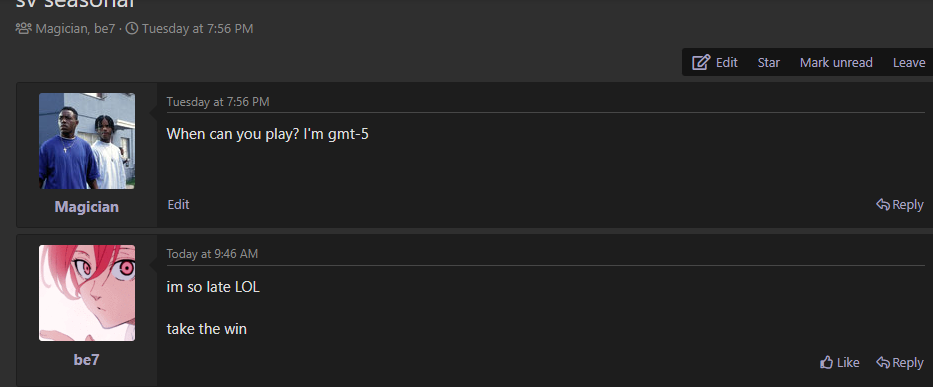Open be7's pink-haired avatar
Viewport: 933px width, 387px height.
[87, 293]
